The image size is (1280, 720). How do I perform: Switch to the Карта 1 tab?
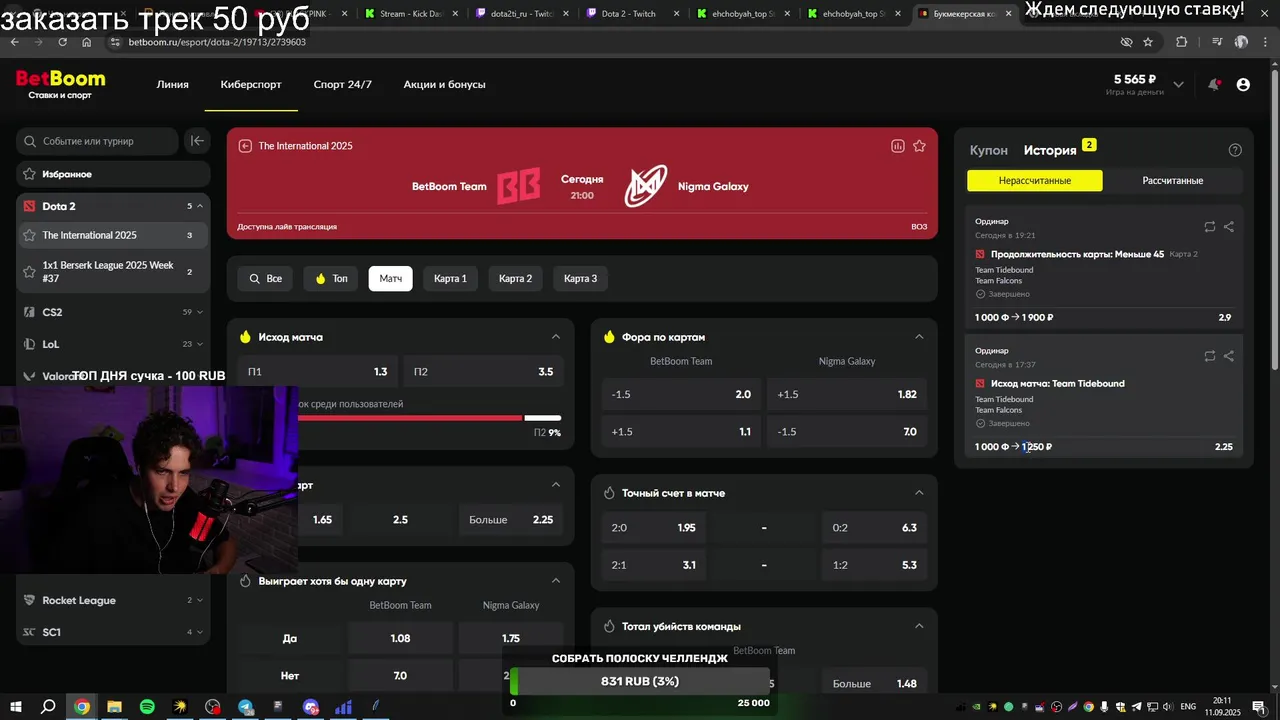[x=450, y=278]
